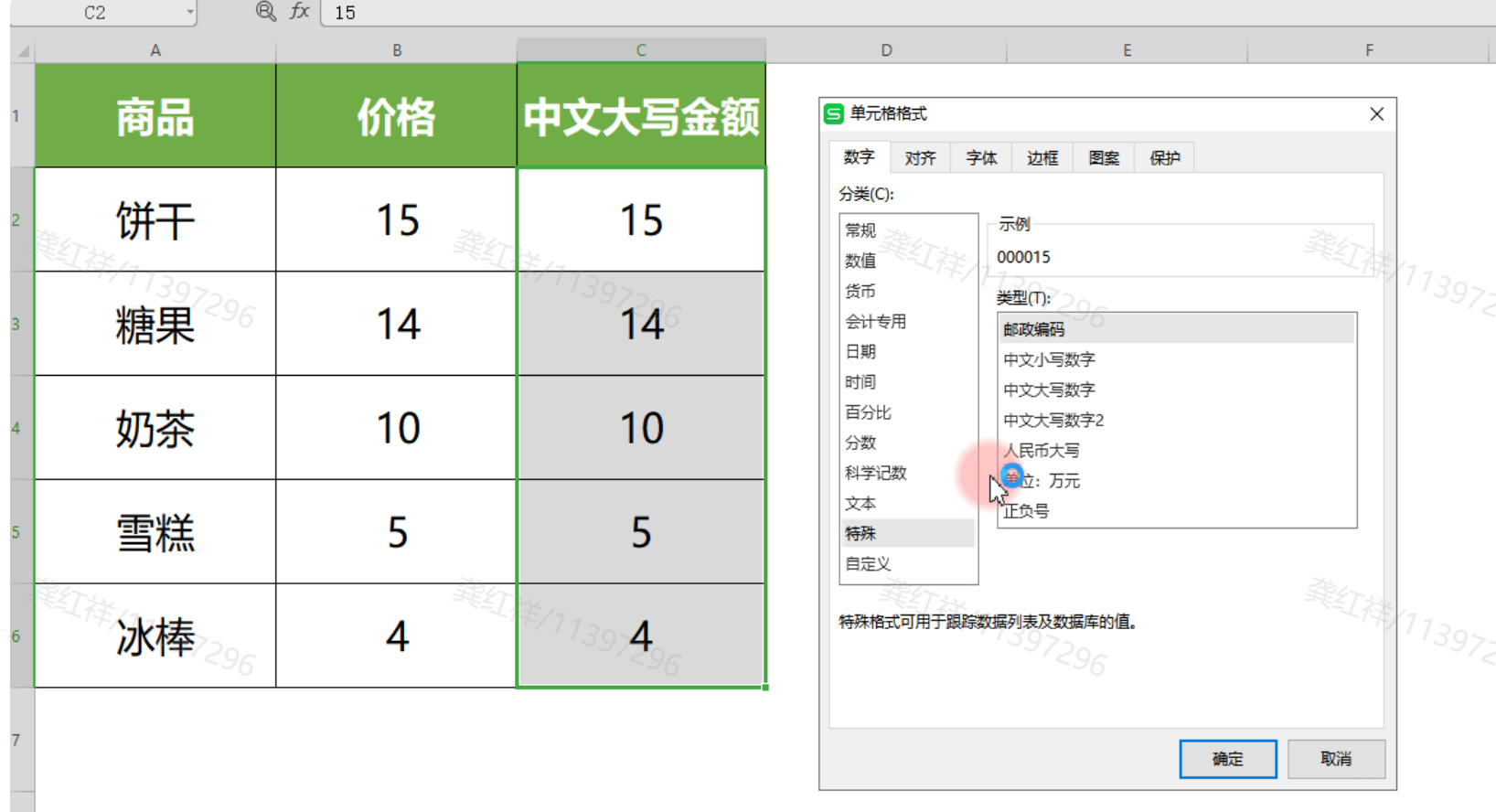Select the 奶茶 cell
This screenshot has width=1496, height=812.
(x=155, y=428)
